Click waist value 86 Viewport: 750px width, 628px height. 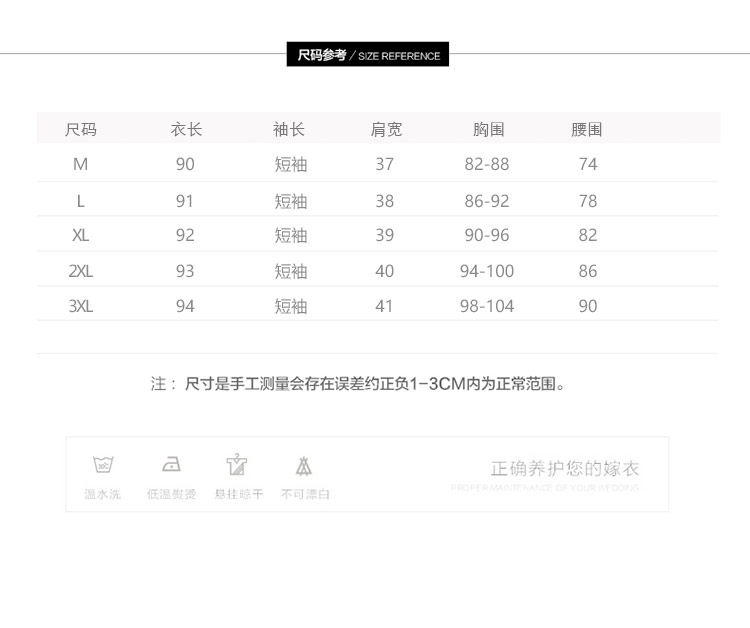[588, 271]
